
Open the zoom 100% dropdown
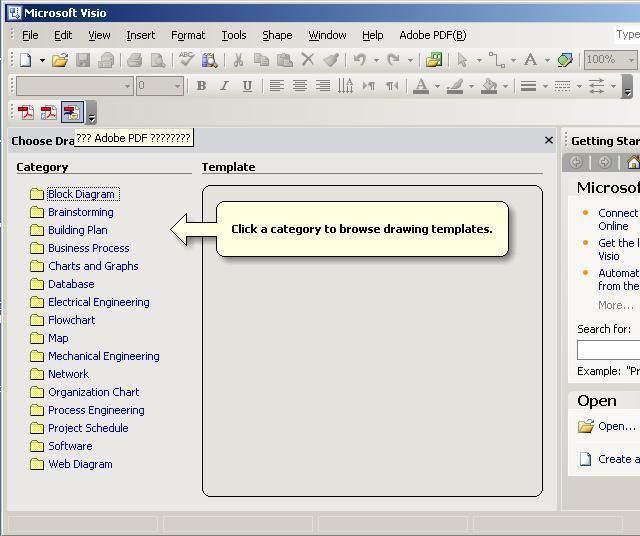[x=631, y=60]
